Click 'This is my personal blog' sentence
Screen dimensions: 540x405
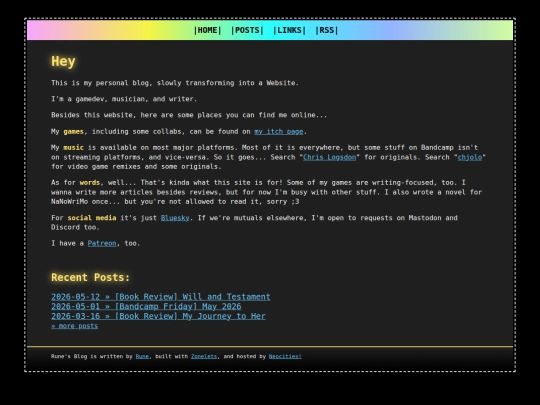pos(175,83)
